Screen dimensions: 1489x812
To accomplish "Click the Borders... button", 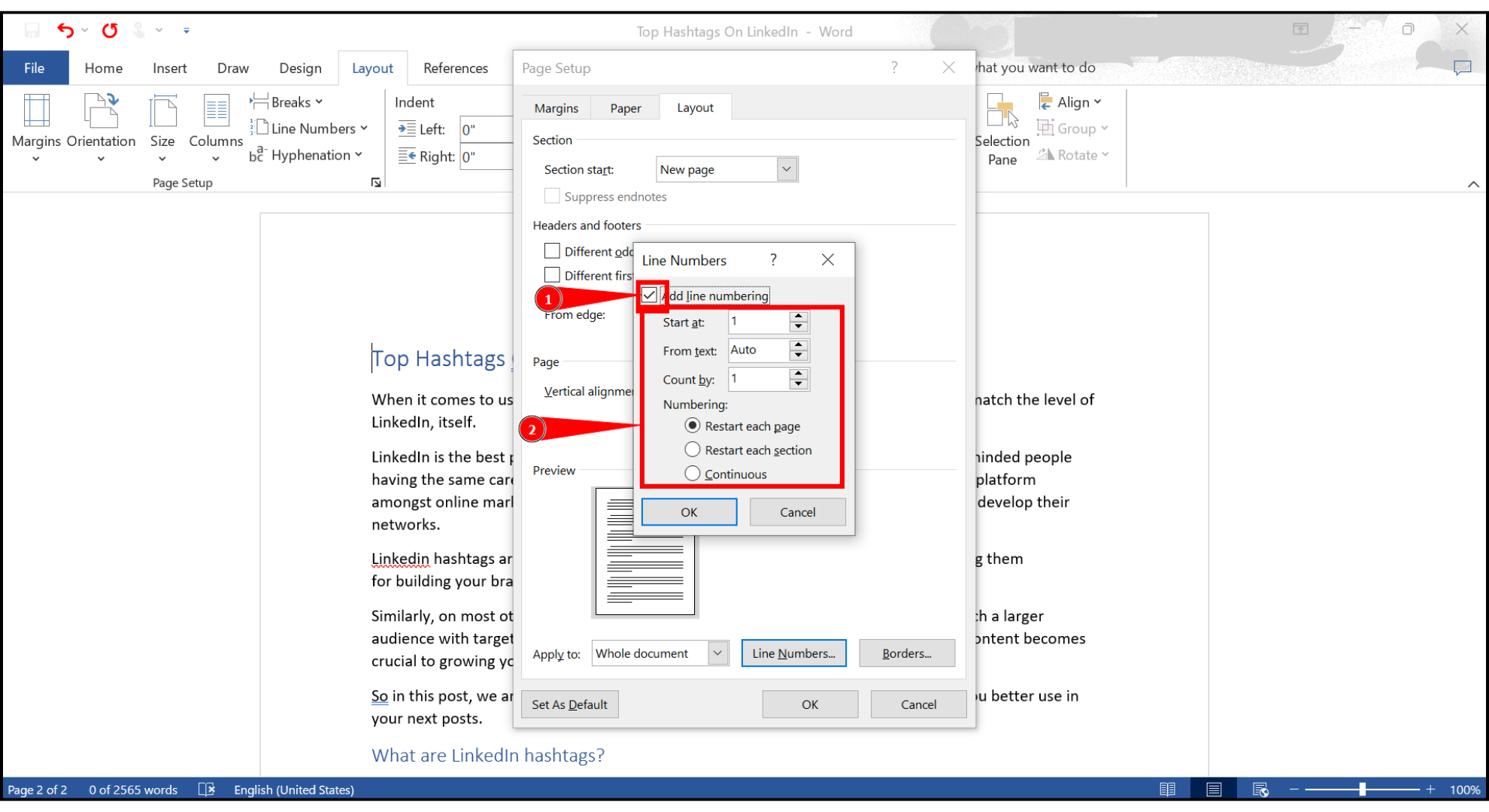I will [906, 653].
